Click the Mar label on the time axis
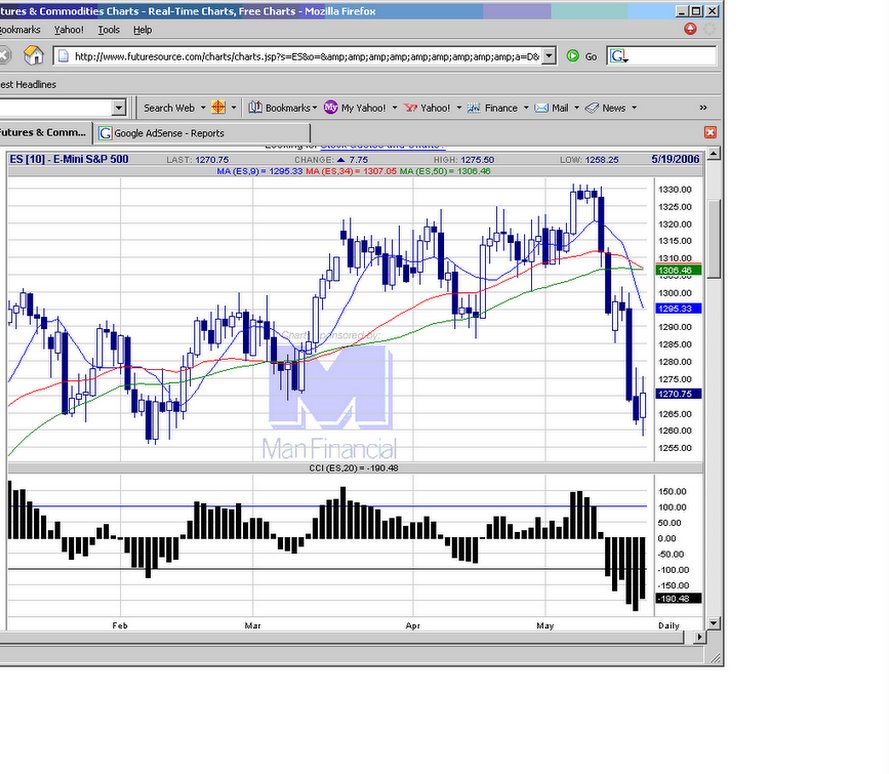Viewport: 889px width, 774px height. 252,625
